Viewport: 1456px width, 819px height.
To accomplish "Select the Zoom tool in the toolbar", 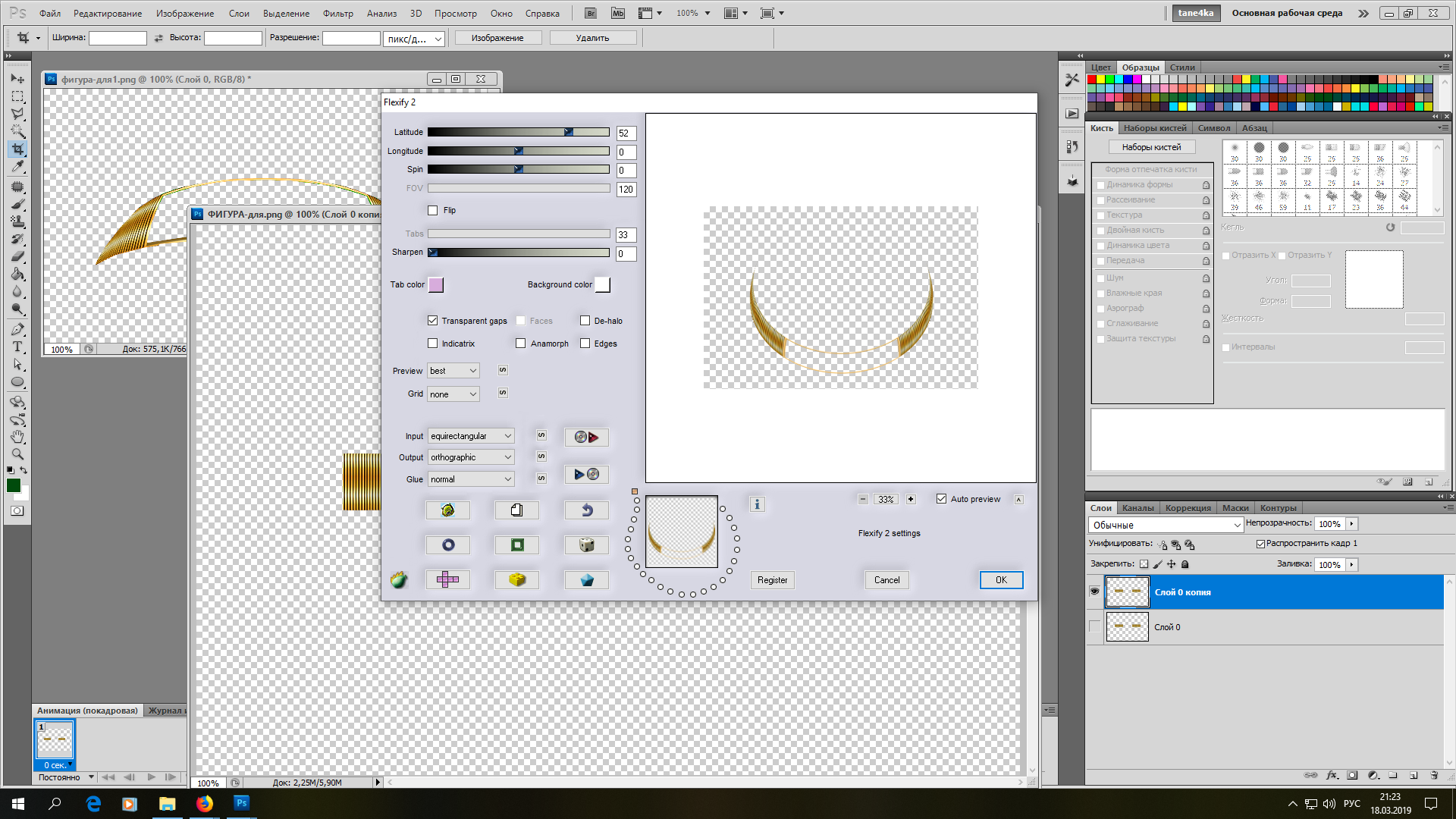I will coord(17,454).
